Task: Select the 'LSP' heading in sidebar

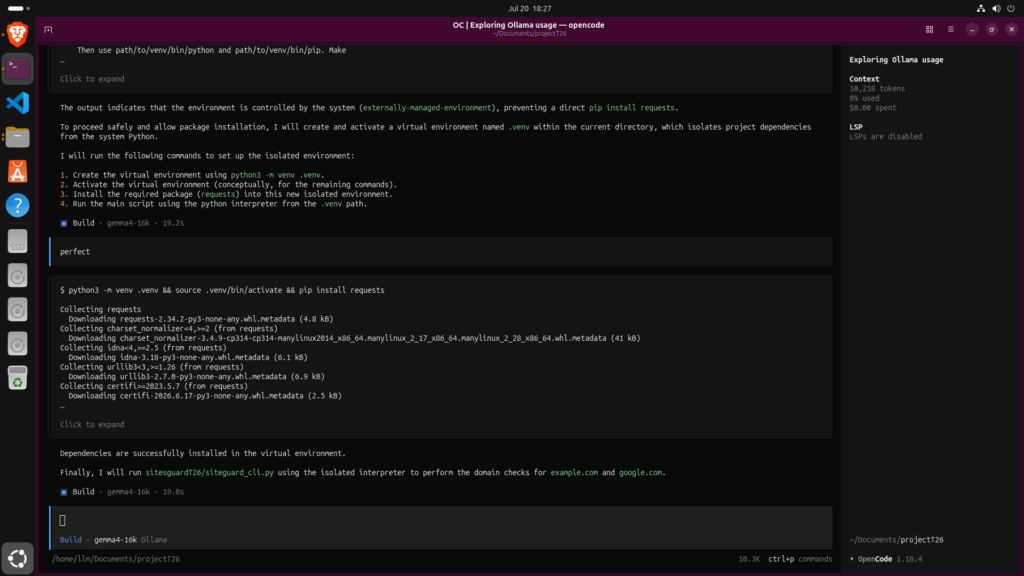Action: (x=856, y=127)
